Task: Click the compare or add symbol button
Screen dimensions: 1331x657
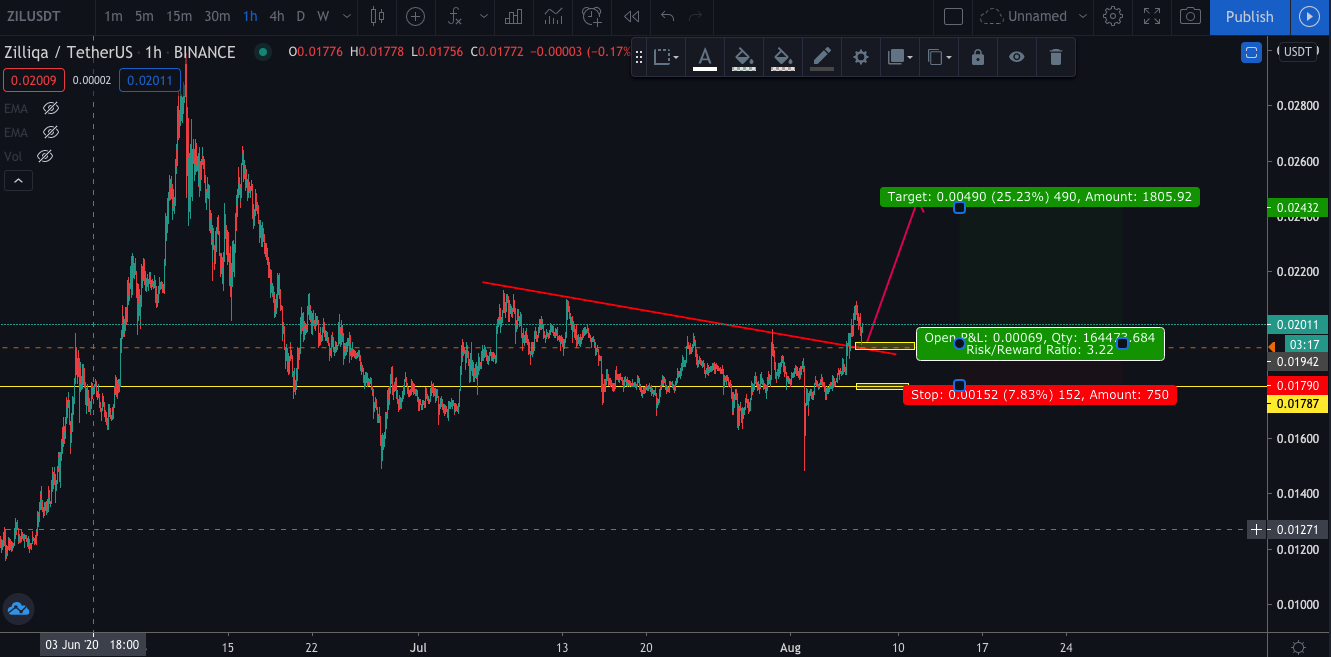Action: tap(415, 16)
